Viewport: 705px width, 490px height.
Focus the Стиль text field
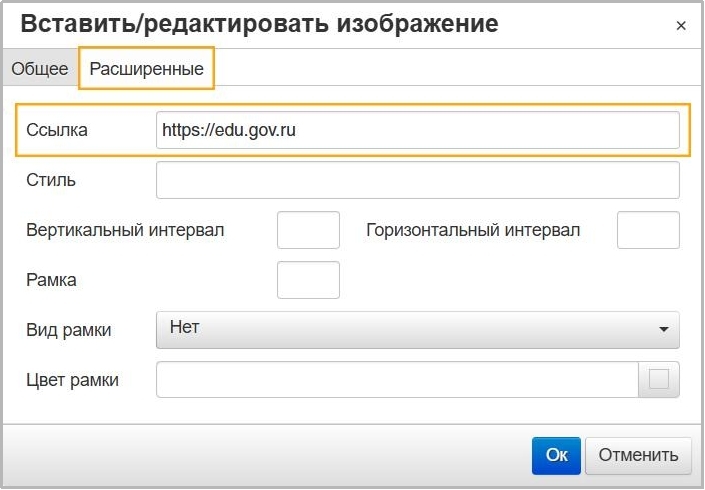[x=417, y=181]
